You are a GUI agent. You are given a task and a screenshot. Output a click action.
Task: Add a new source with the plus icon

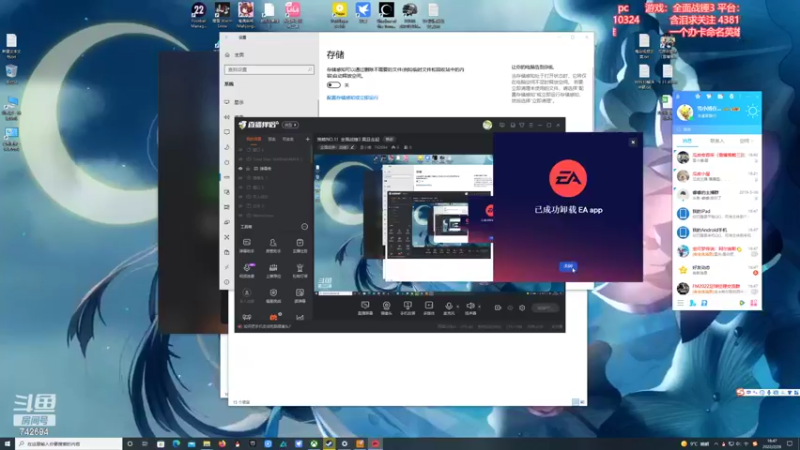(307, 139)
